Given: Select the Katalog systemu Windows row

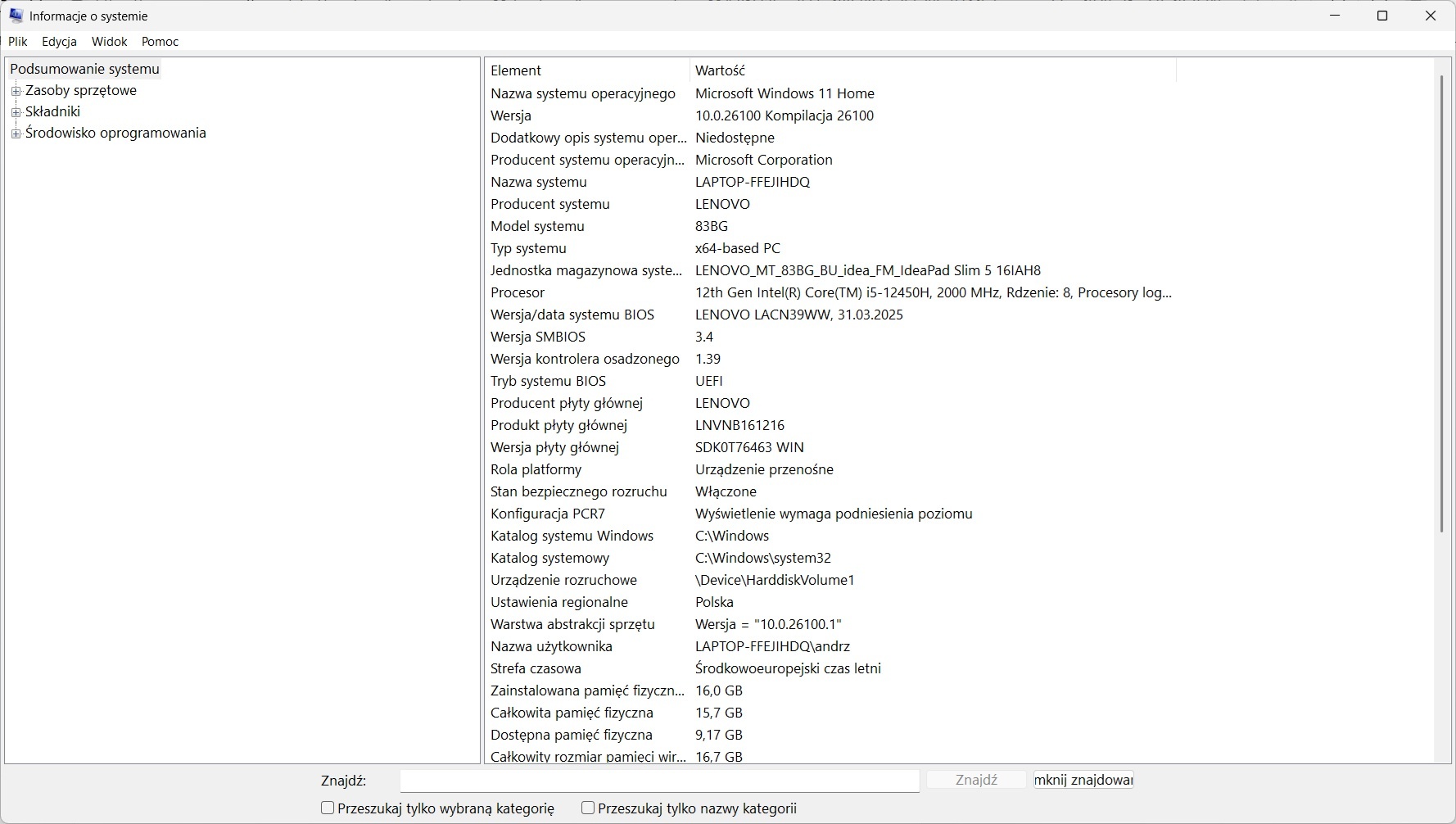Looking at the screenshot, I should (x=831, y=536).
